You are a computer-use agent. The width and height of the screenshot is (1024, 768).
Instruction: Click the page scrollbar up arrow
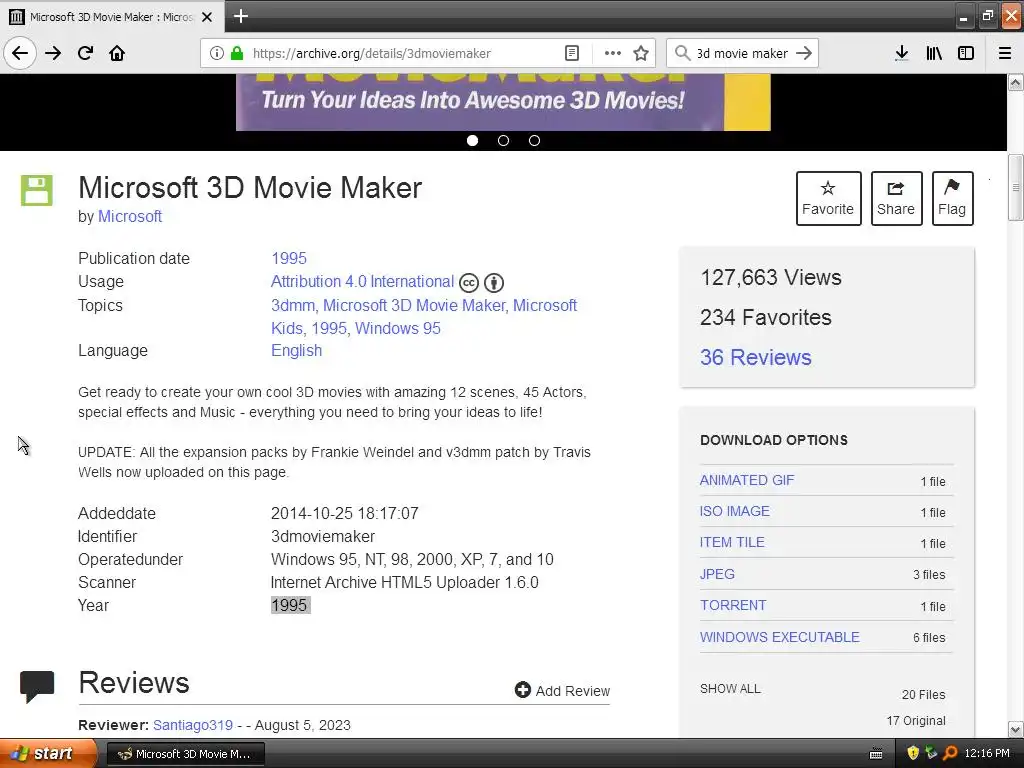click(1016, 82)
